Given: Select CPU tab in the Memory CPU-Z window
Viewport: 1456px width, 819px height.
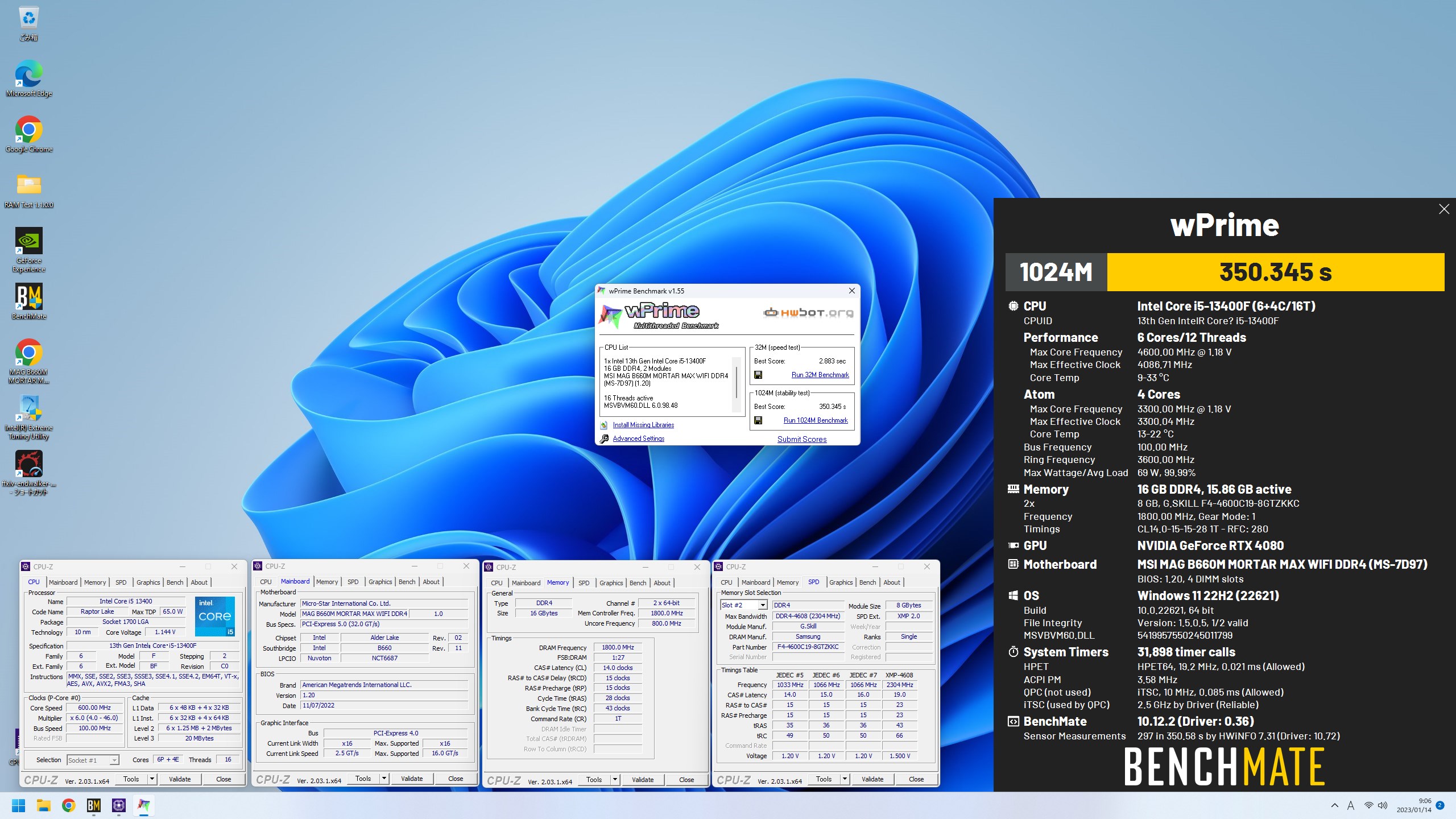Looking at the screenshot, I should click(497, 583).
